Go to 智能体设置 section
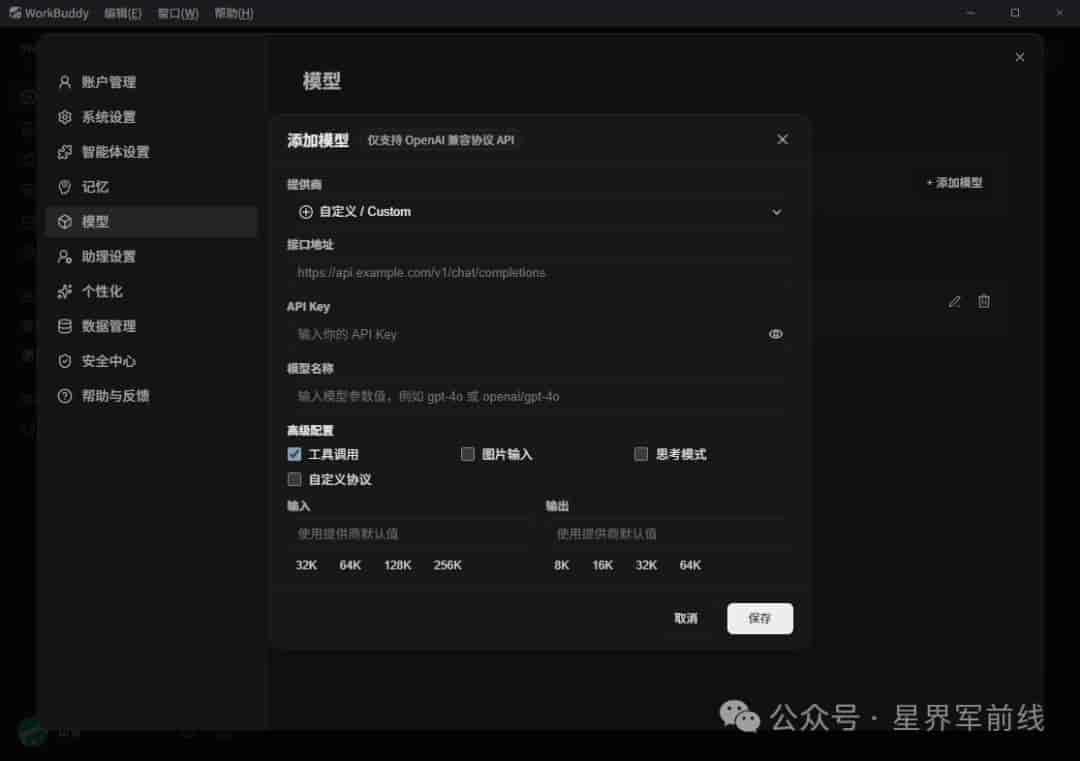Viewport: 1080px width, 761px height. [152, 152]
